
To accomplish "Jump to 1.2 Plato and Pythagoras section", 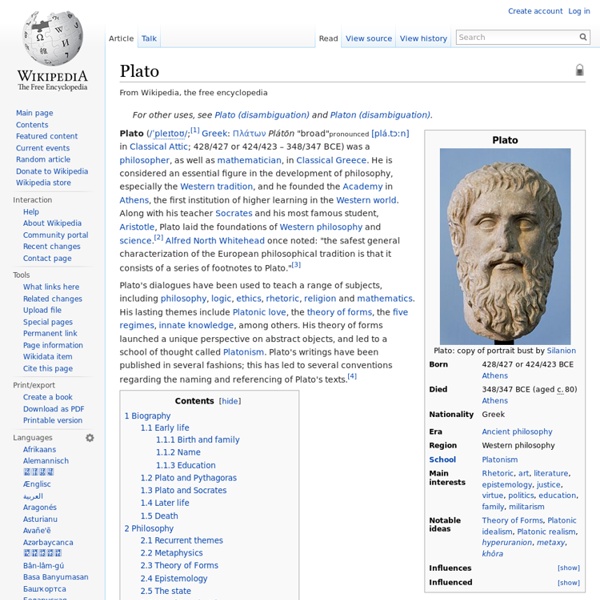I will [x=188, y=478].
